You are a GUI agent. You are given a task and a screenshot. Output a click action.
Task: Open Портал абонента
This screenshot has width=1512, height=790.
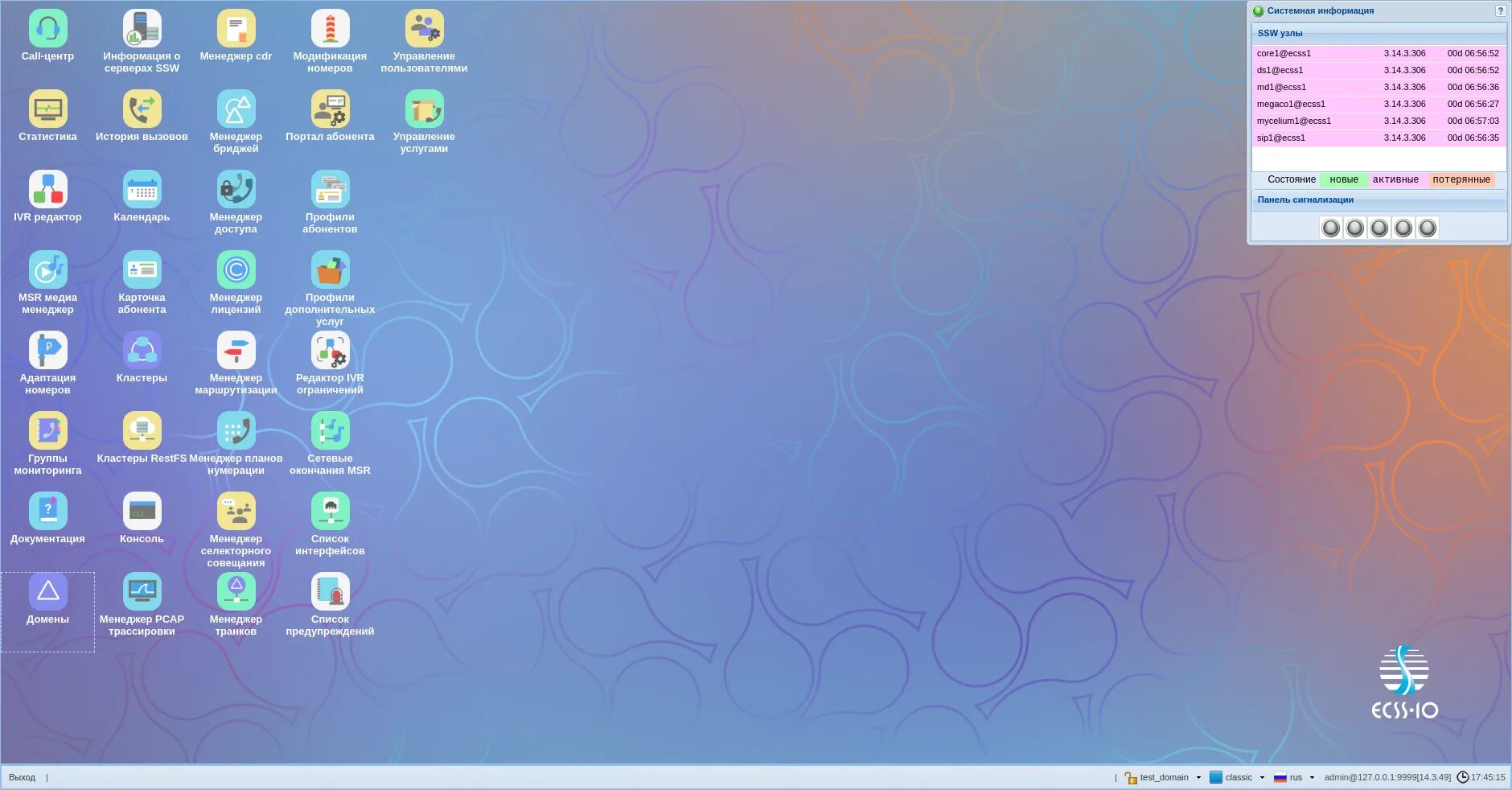click(330, 109)
